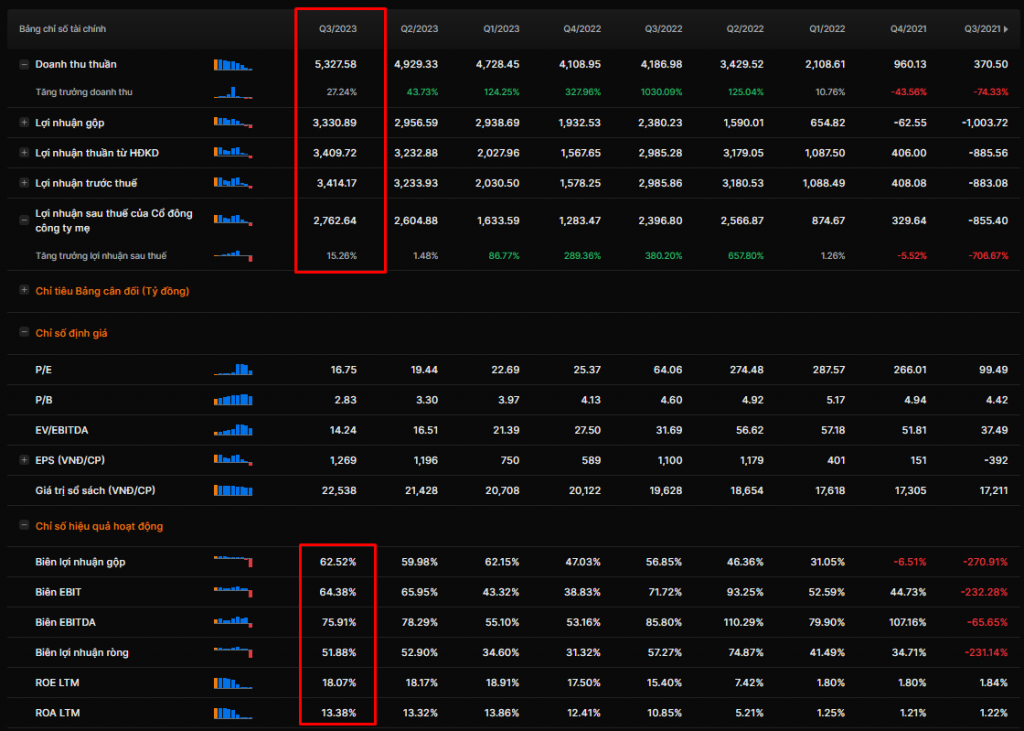Open Giá trị sổ sách sparkline chart

pyautogui.click(x=233, y=490)
